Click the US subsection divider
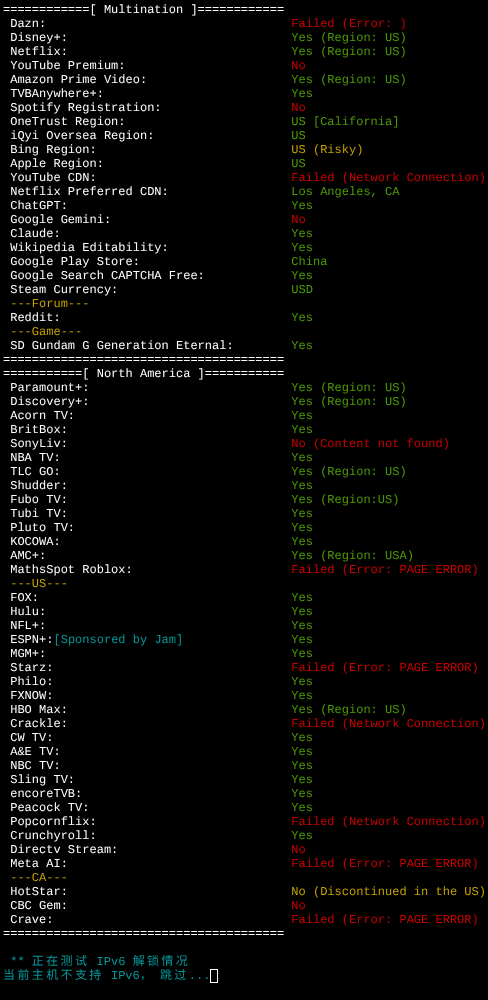 tap(39, 584)
